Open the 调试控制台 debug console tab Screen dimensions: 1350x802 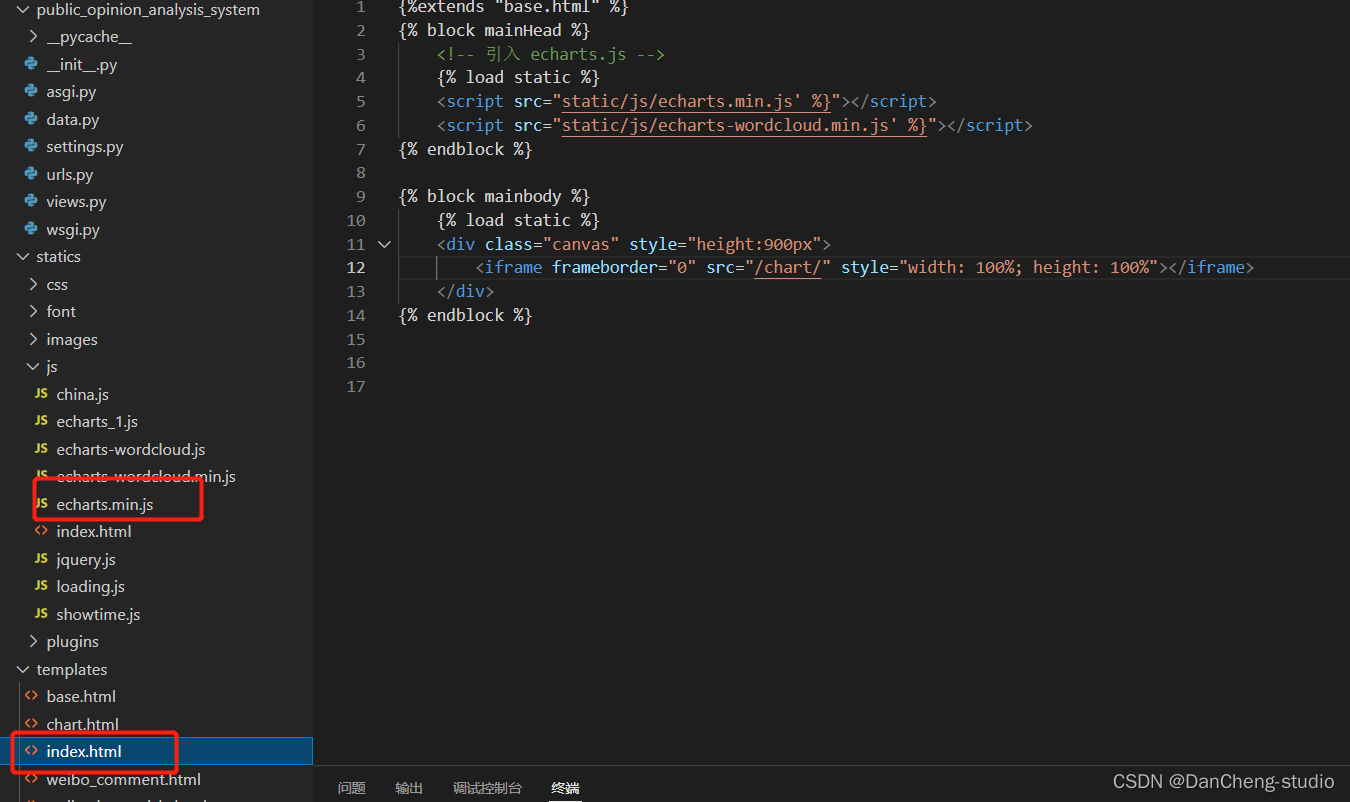coord(487,788)
